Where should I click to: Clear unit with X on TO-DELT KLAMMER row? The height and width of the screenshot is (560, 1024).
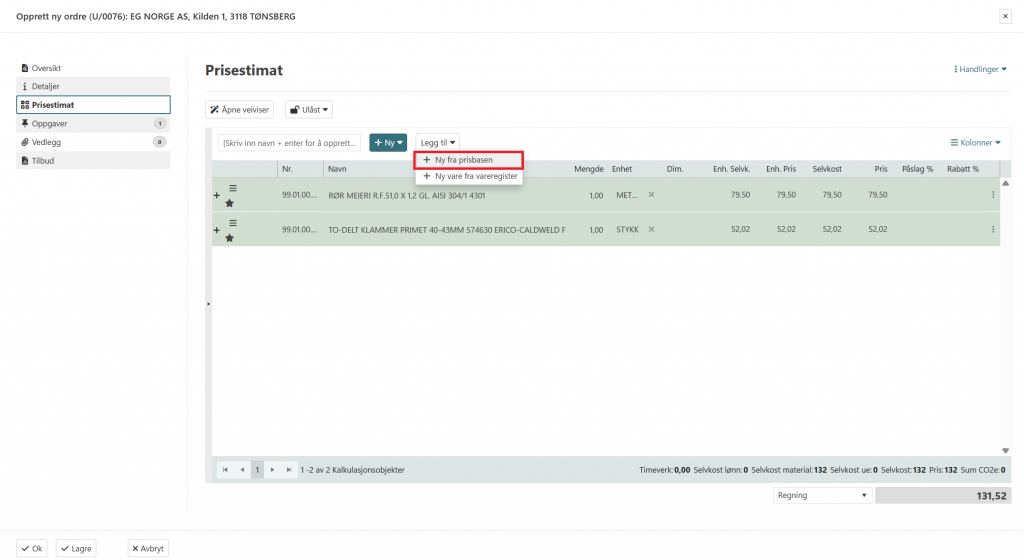[651, 229]
